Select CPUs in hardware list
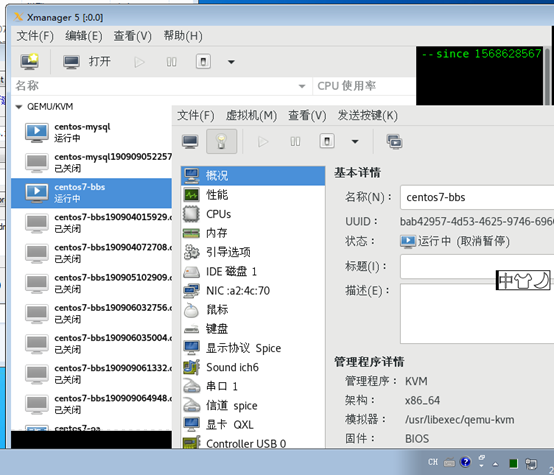The image size is (554, 475). 253,214
